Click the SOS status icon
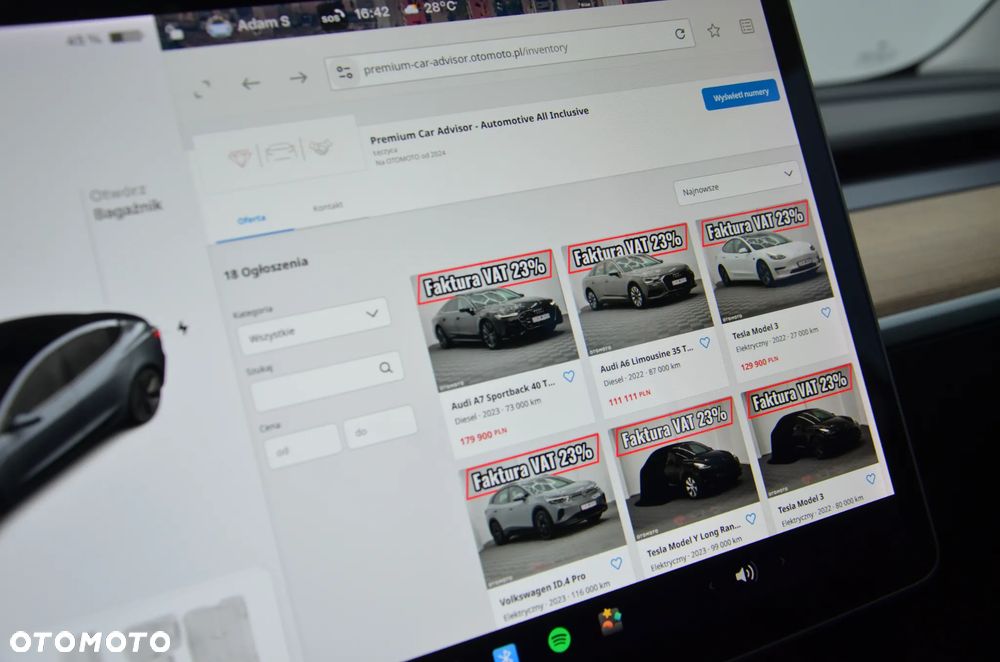1000x662 pixels. pyautogui.click(x=332, y=17)
